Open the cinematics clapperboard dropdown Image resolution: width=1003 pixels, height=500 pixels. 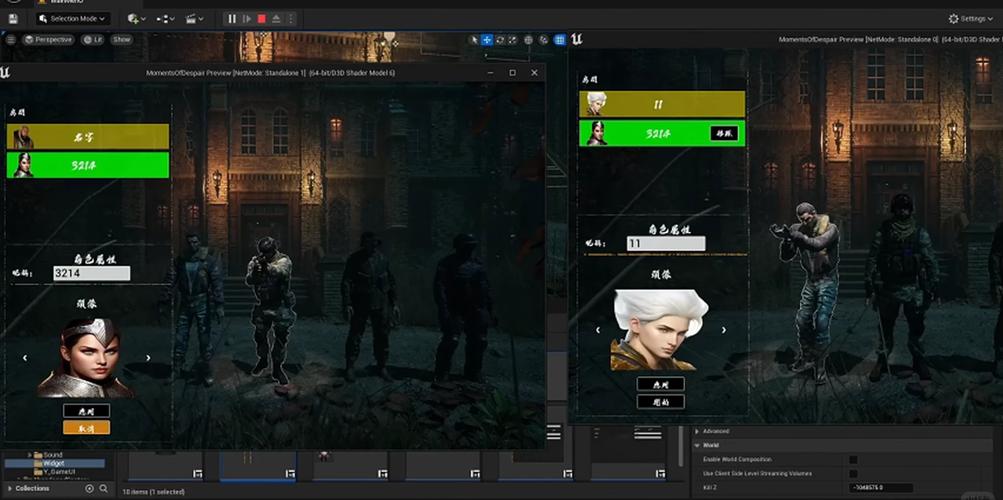(x=194, y=19)
